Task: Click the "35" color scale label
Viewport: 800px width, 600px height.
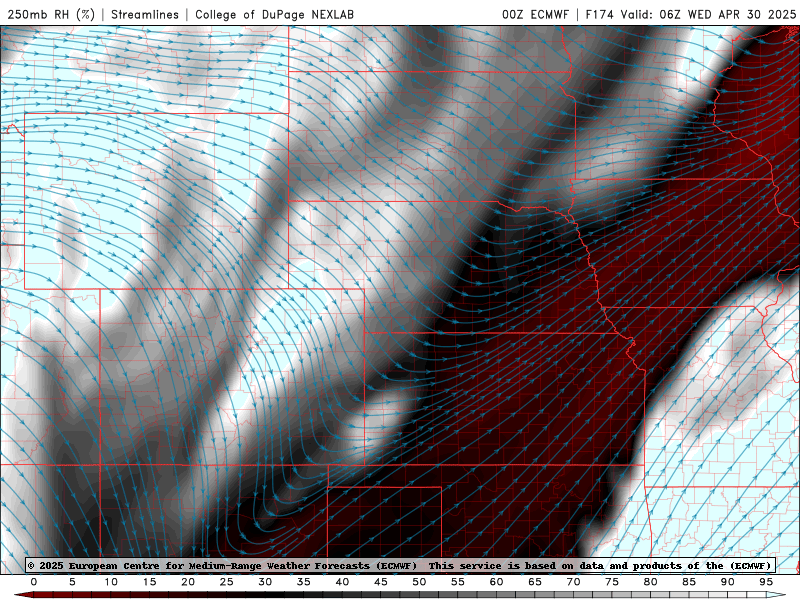Action: coord(304,582)
